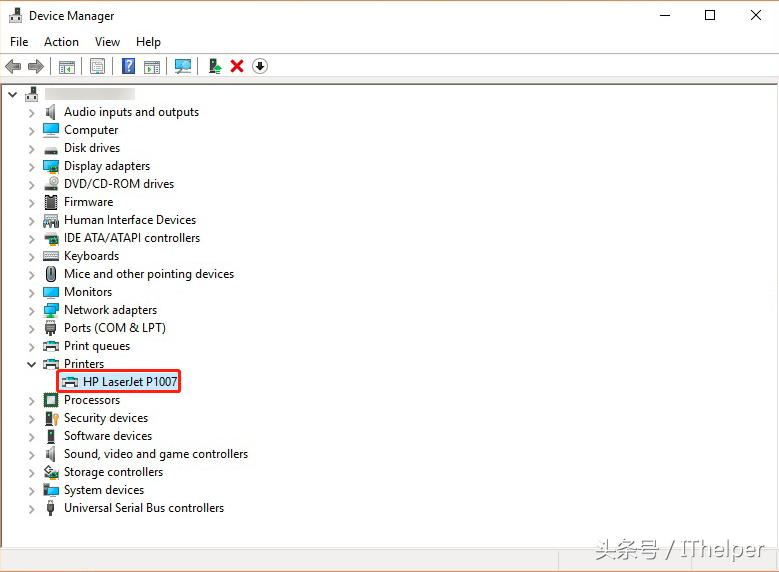Screen dimensions: 779x572
Task: Click the Human Interface Devices icon
Action: 51,220
